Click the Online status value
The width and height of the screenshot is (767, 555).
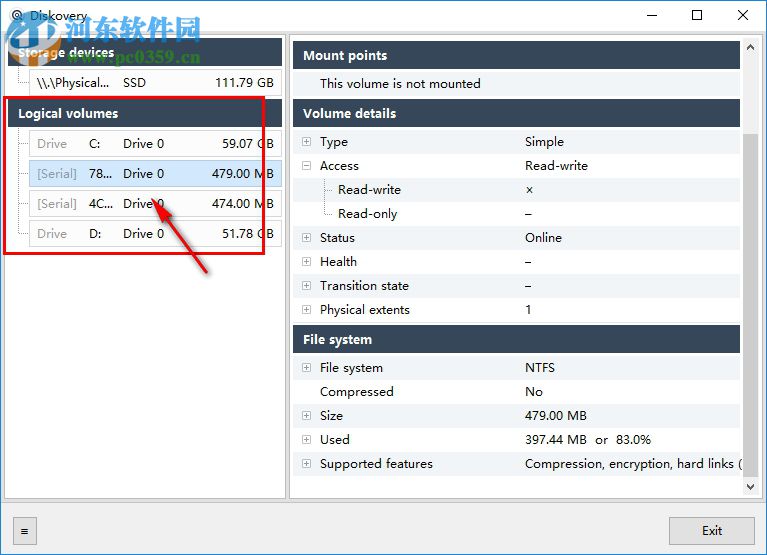543,238
